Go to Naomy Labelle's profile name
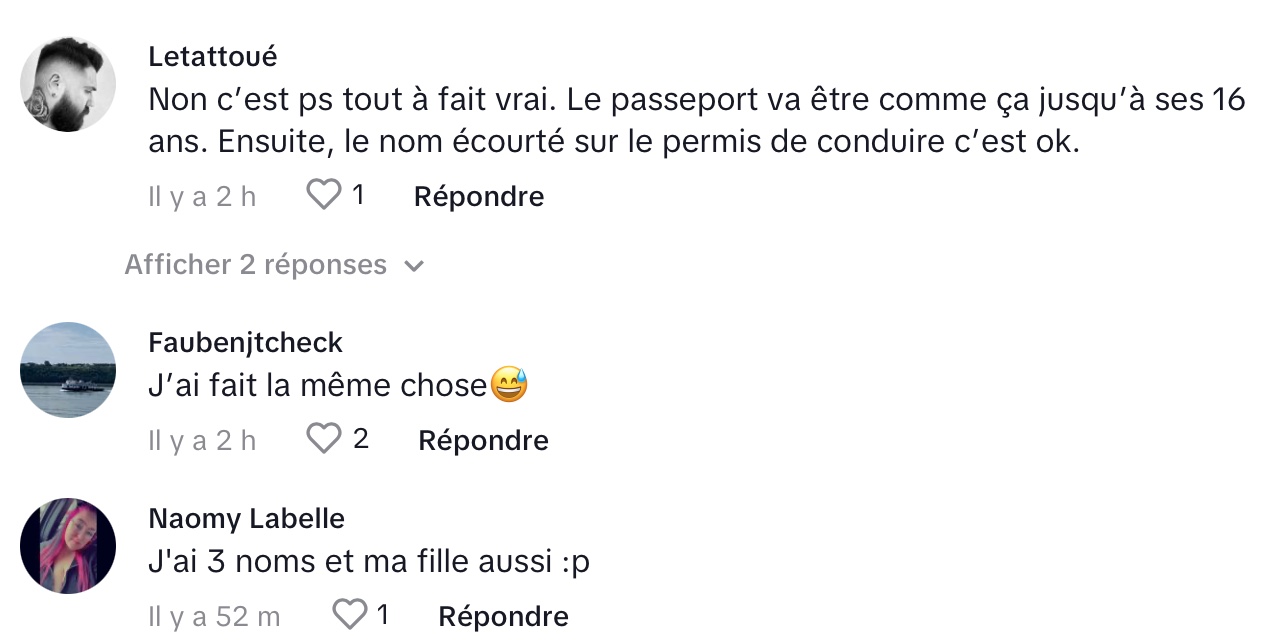 tap(246, 518)
